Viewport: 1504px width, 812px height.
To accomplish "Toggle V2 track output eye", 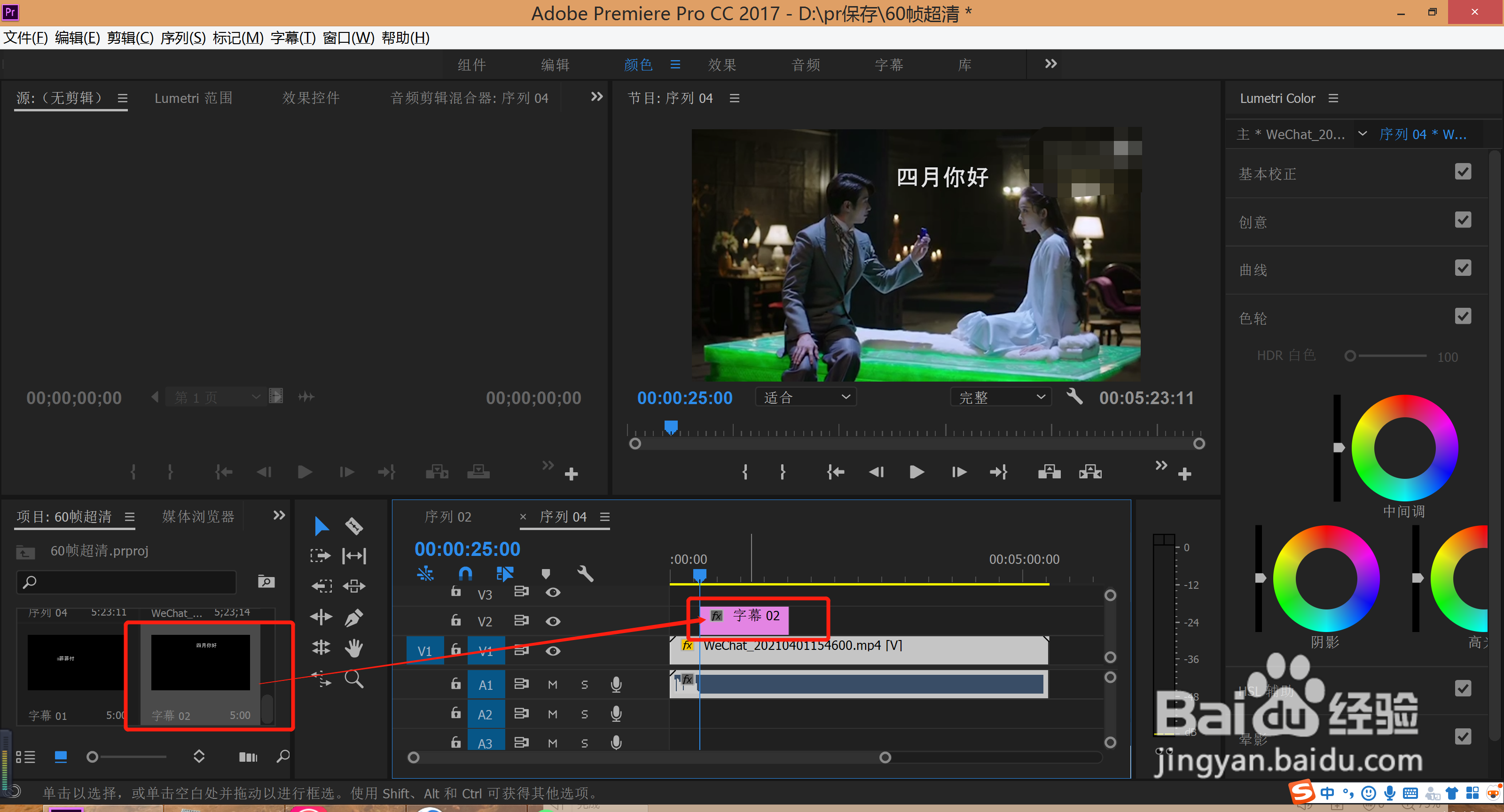I will coord(553,622).
